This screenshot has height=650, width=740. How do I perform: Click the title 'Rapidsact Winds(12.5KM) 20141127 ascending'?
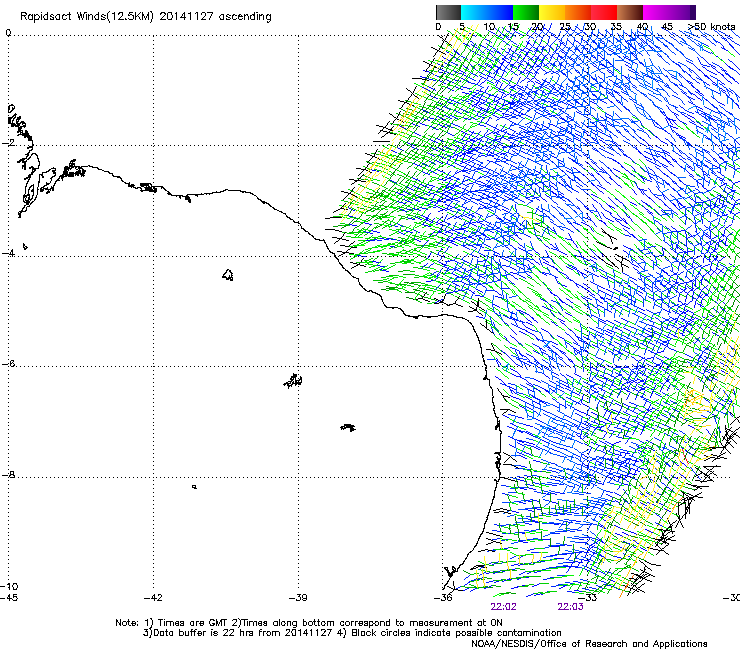pyautogui.click(x=146, y=17)
